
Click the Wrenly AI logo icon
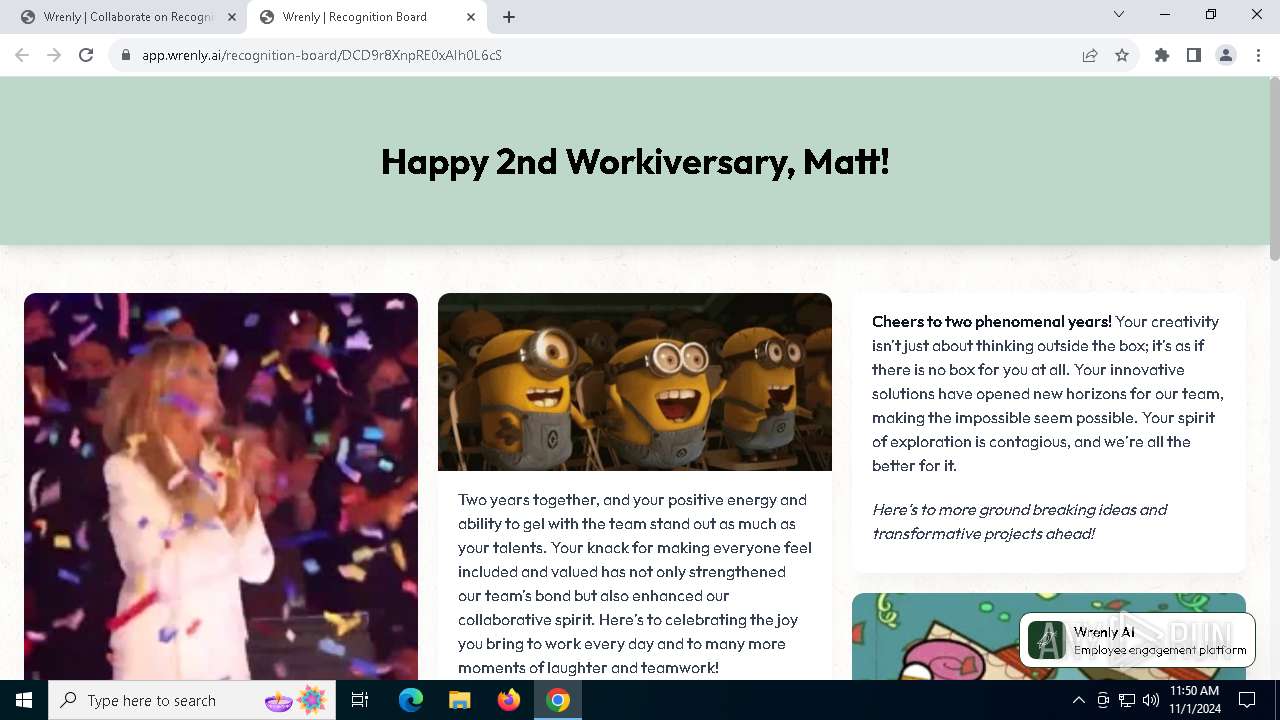click(1047, 641)
